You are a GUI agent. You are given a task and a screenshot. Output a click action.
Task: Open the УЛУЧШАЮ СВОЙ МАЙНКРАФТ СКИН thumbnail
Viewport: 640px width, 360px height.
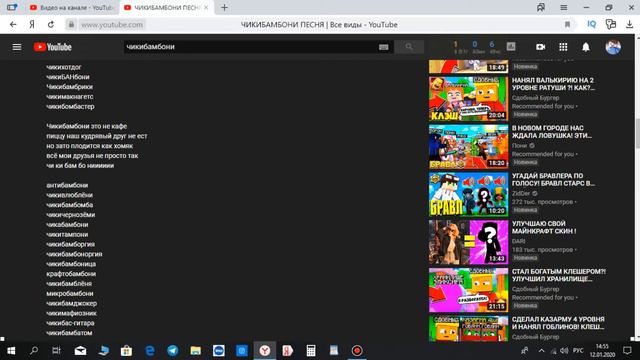469,242
